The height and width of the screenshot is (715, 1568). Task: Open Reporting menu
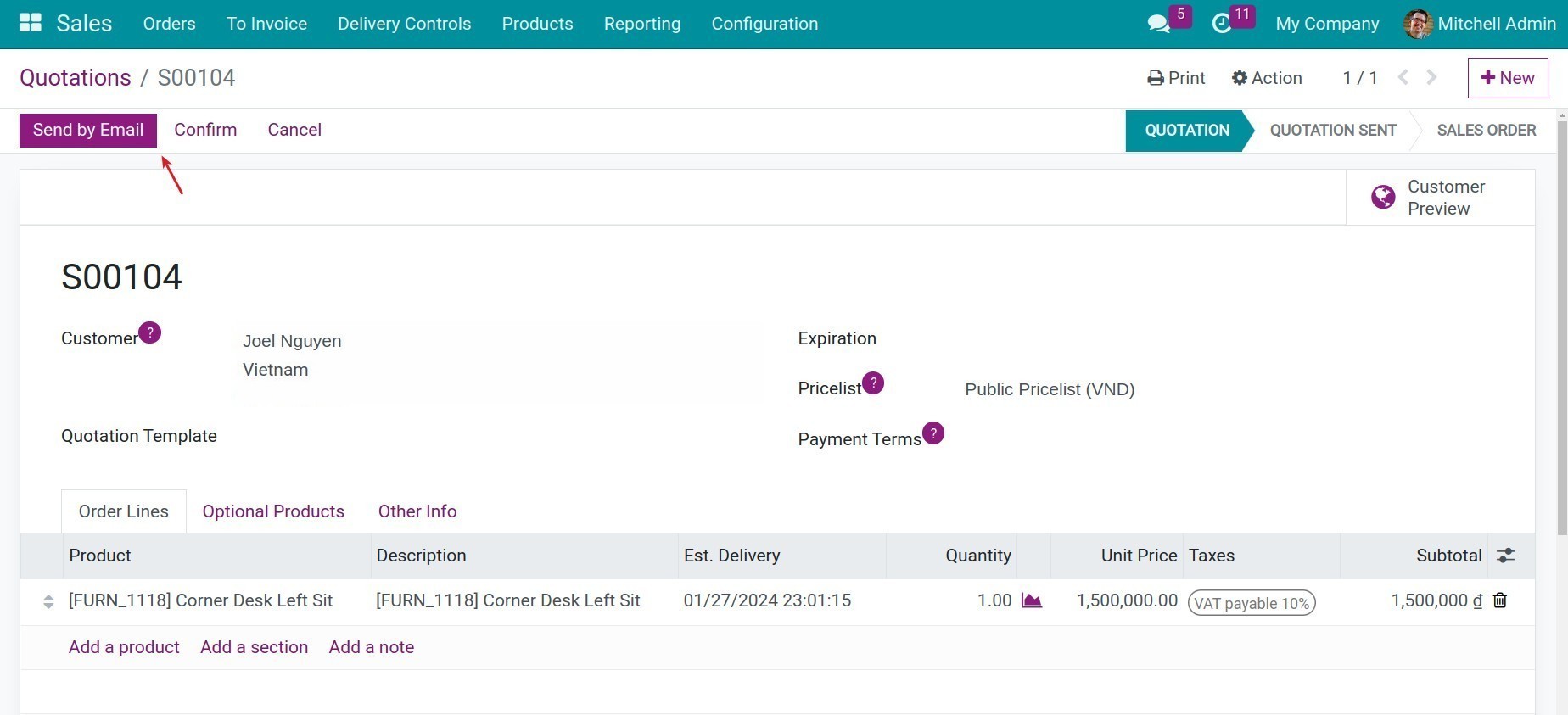click(x=642, y=24)
